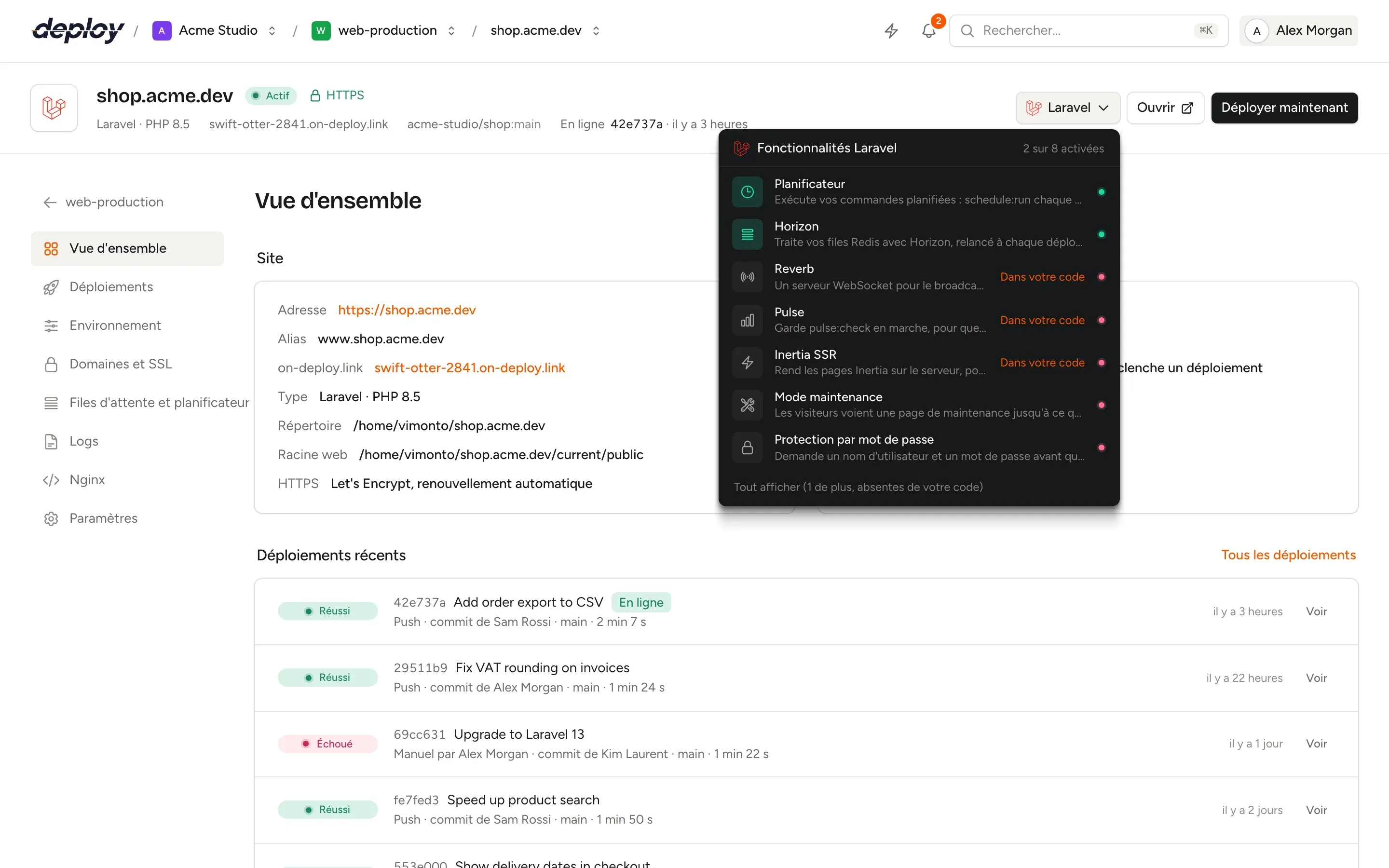
Task: Open Environnement in the sidebar
Action: click(x=127, y=325)
